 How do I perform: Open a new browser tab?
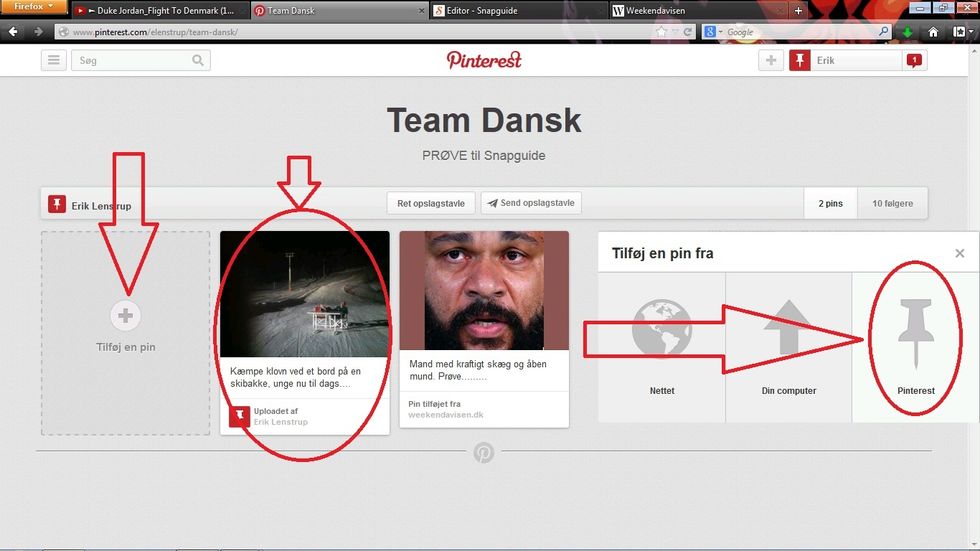click(798, 11)
